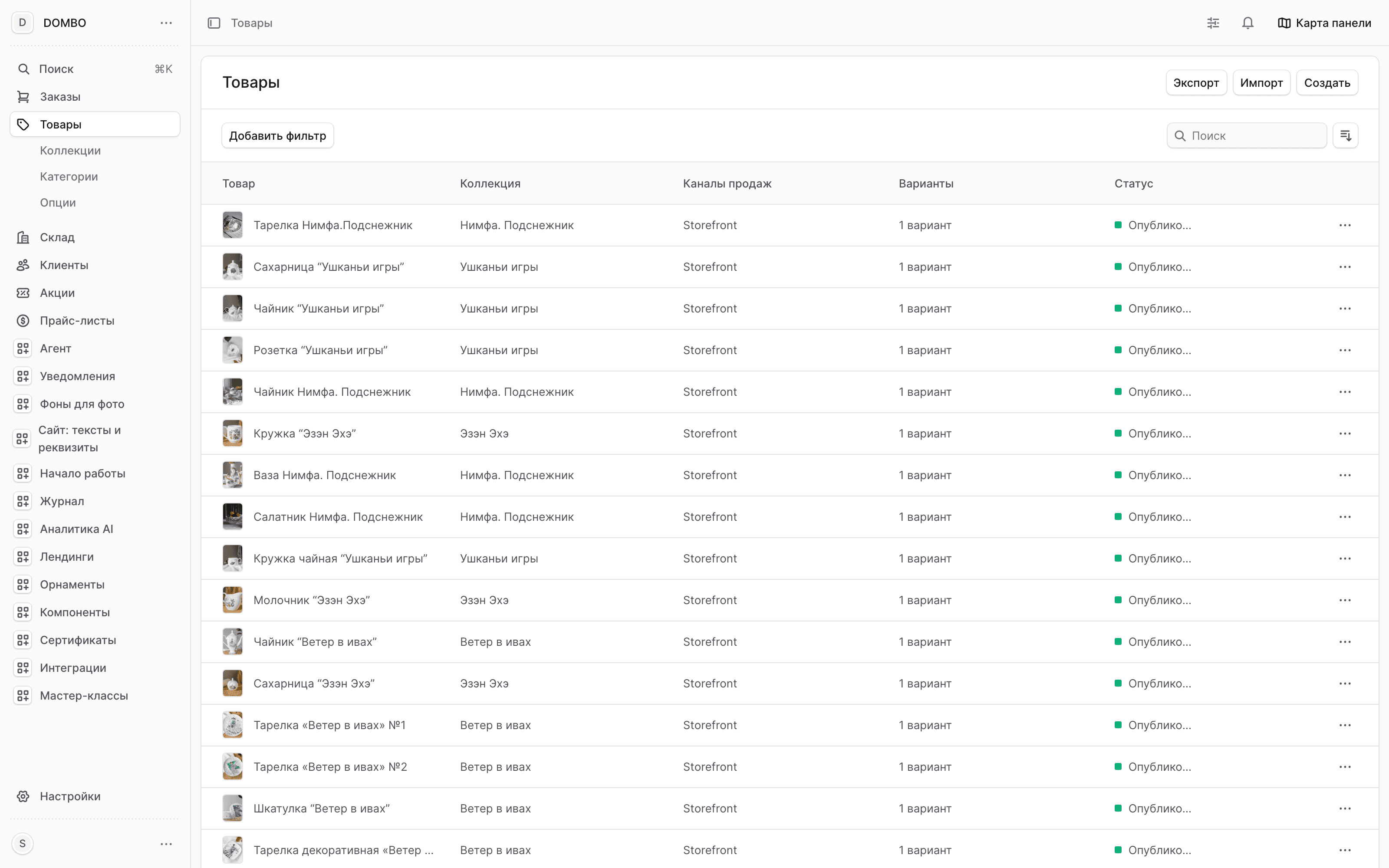Open Заказы in the sidebar
The width and height of the screenshot is (1389, 868).
95,96
